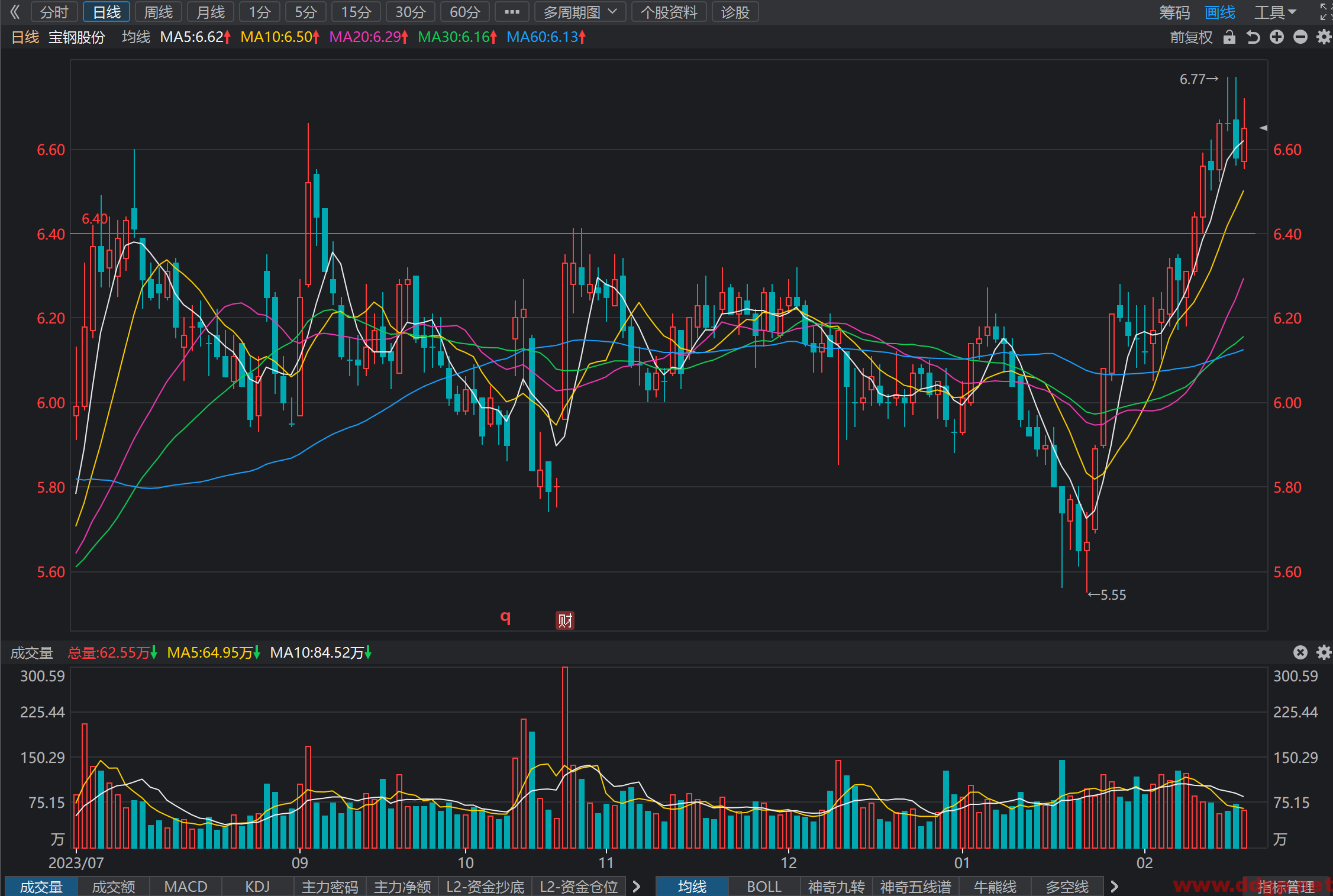Screen dimensions: 1333x896
Task: Zoom out chart with minus icon
Action: (x=1300, y=37)
